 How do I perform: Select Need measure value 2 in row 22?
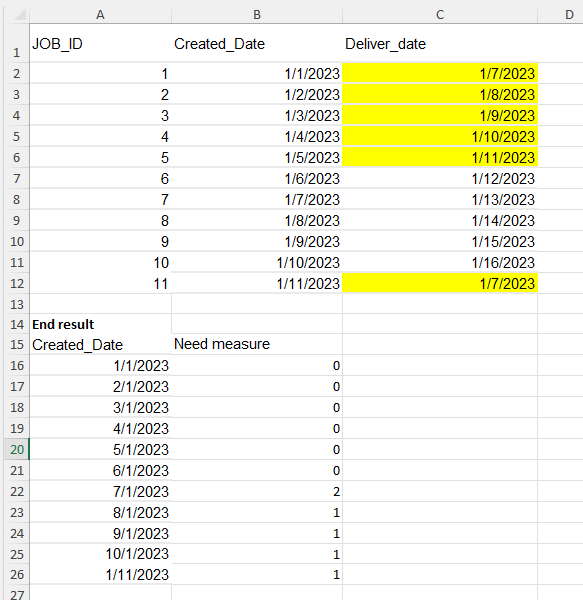(x=257, y=491)
